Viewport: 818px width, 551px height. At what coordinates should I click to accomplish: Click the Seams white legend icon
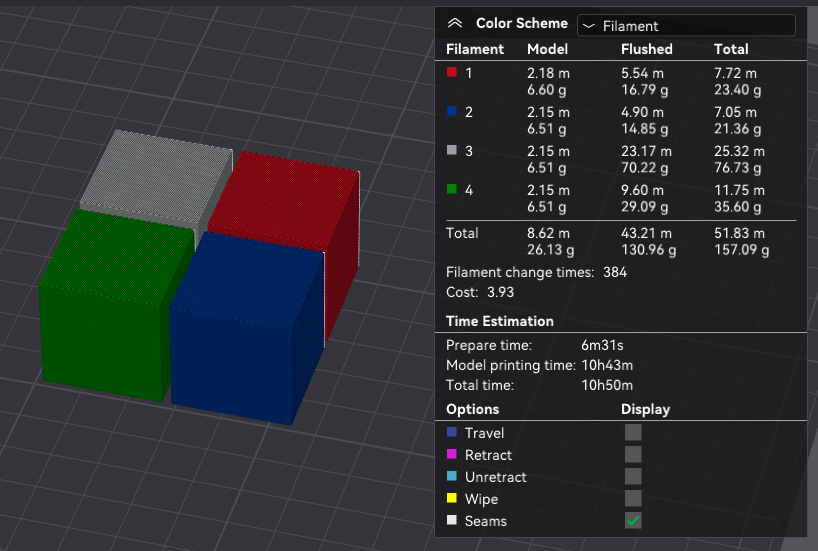pos(452,520)
